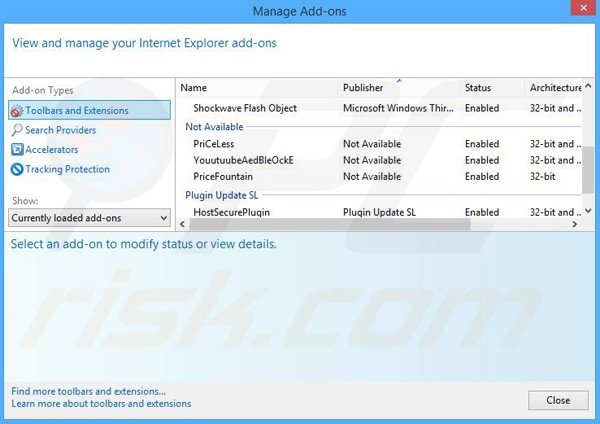Click the vertical scrollbar up arrow
The height and width of the screenshot is (424, 600).
click(588, 86)
